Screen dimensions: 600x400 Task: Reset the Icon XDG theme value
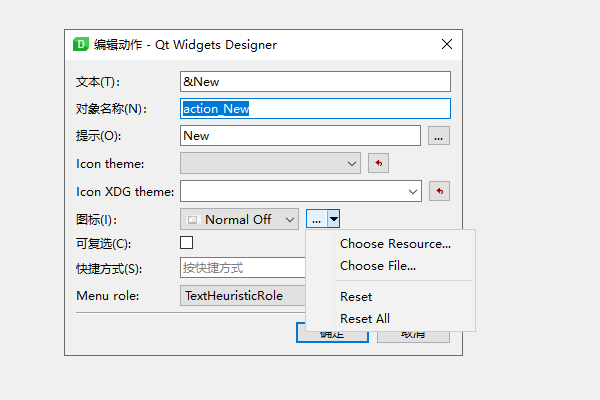click(x=439, y=191)
